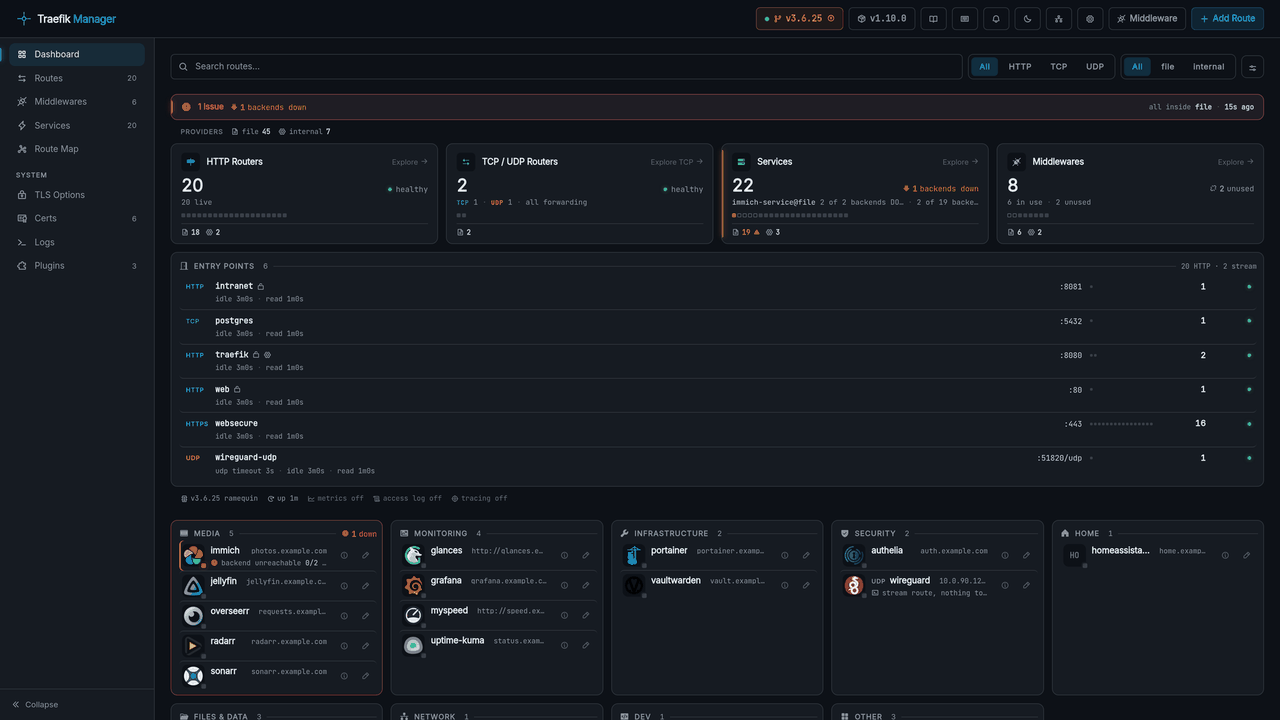
Task: Explore the Middlewares card
Action: click(x=1235, y=162)
